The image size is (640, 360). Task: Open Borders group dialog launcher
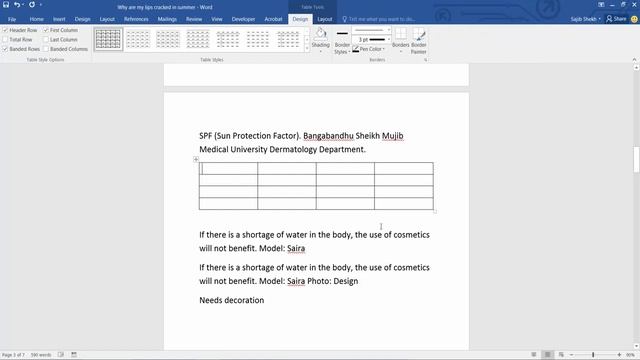[x=425, y=60]
